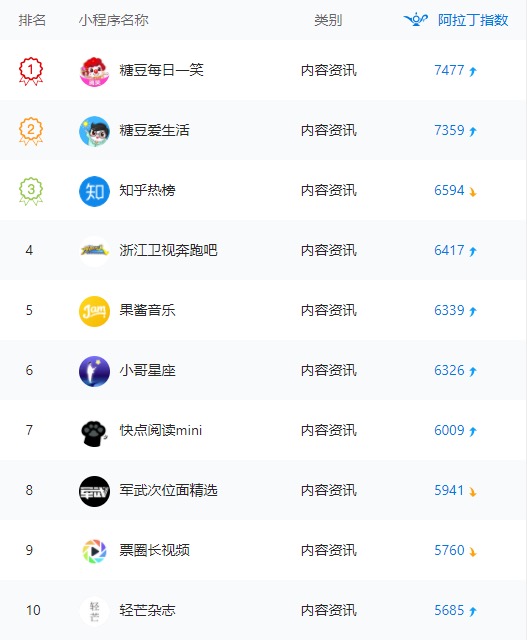Open the 知乎热榜 mini program name link
Viewport: 527px width, 640px height.
pyautogui.click(x=147, y=191)
